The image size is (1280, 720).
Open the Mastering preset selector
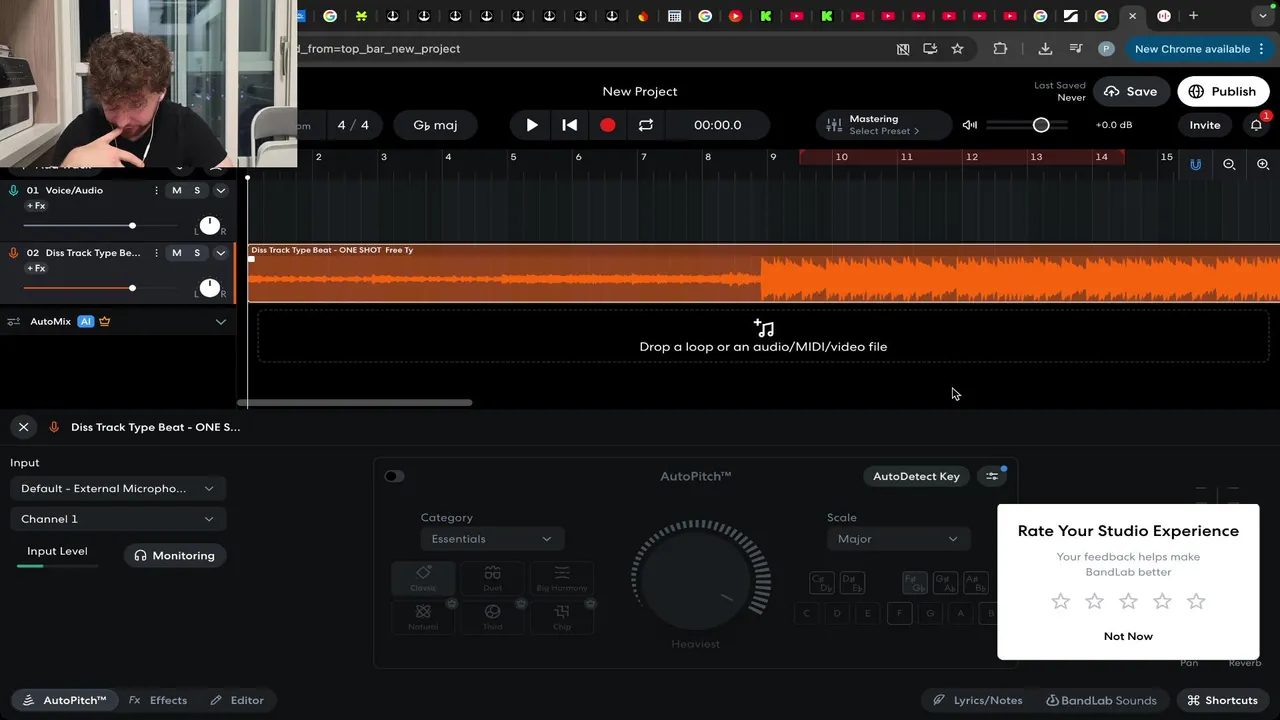tap(884, 125)
